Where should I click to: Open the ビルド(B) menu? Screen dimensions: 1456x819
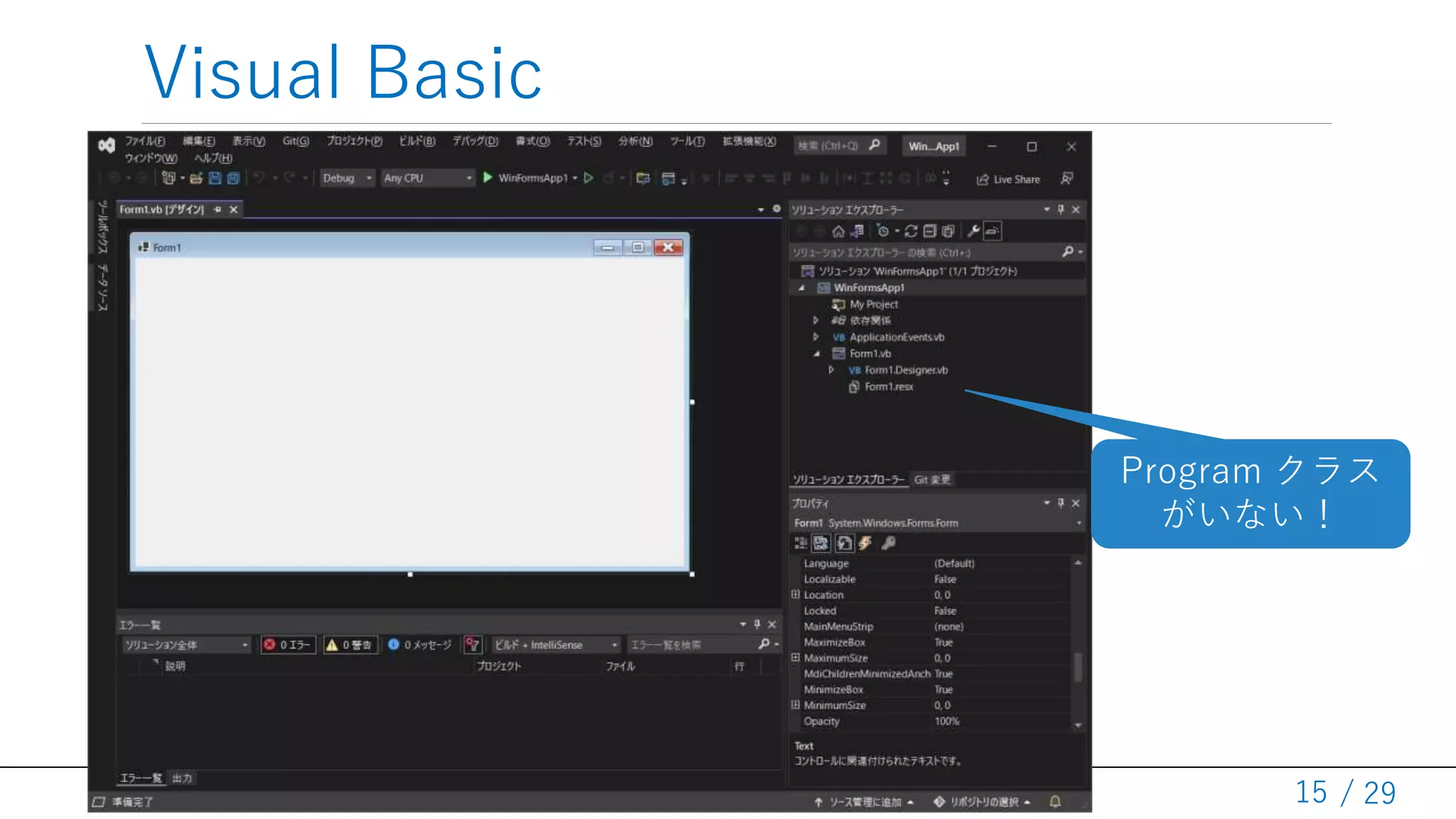(x=417, y=141)
